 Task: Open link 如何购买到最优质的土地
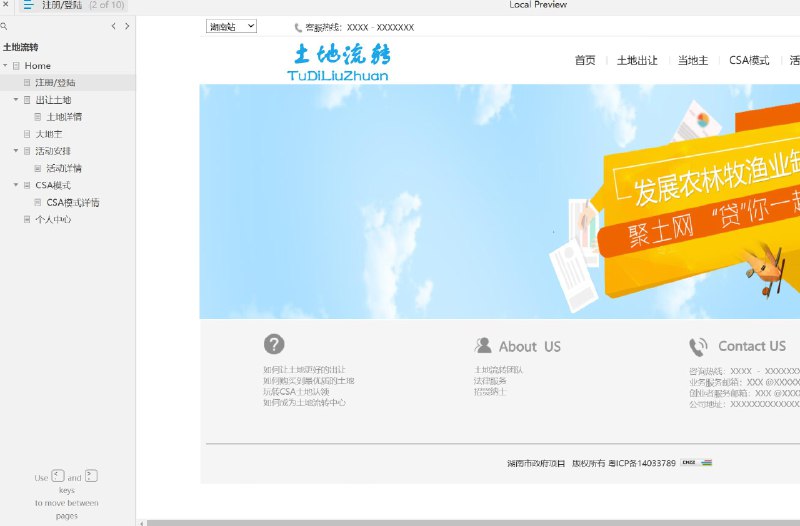309,381
